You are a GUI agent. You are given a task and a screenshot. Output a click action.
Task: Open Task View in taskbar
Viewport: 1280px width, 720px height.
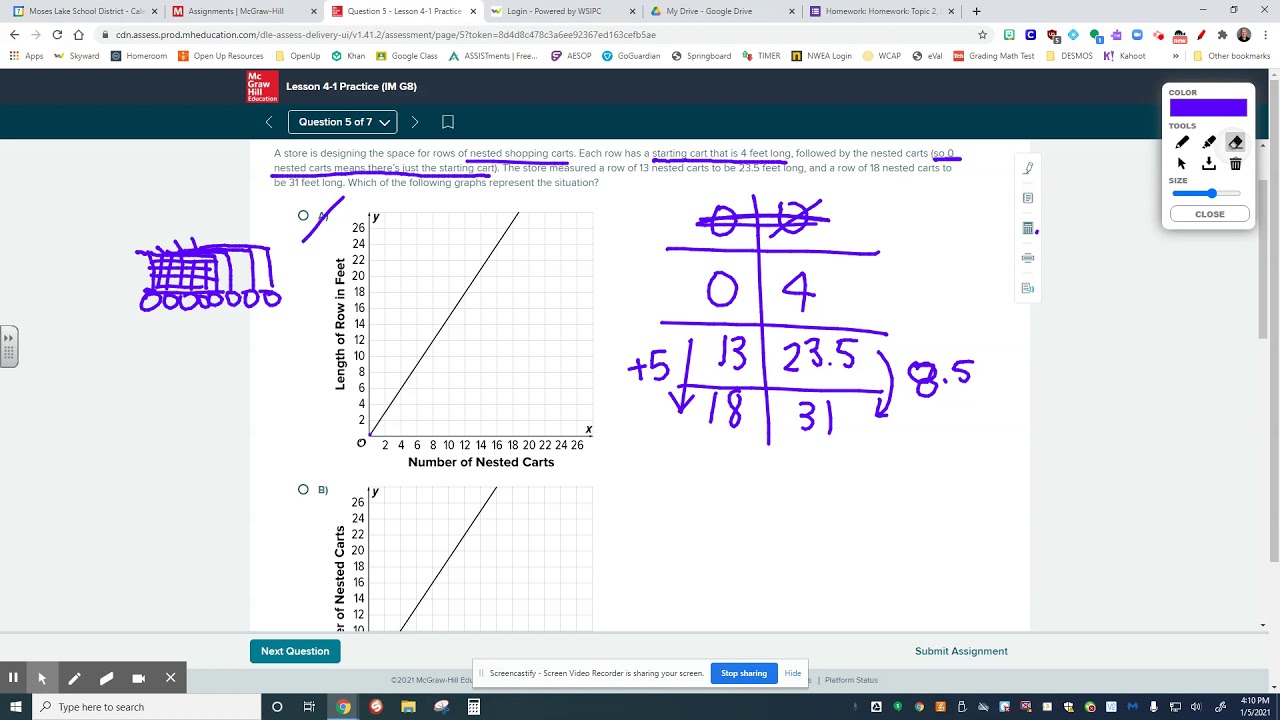pos(309,707)
